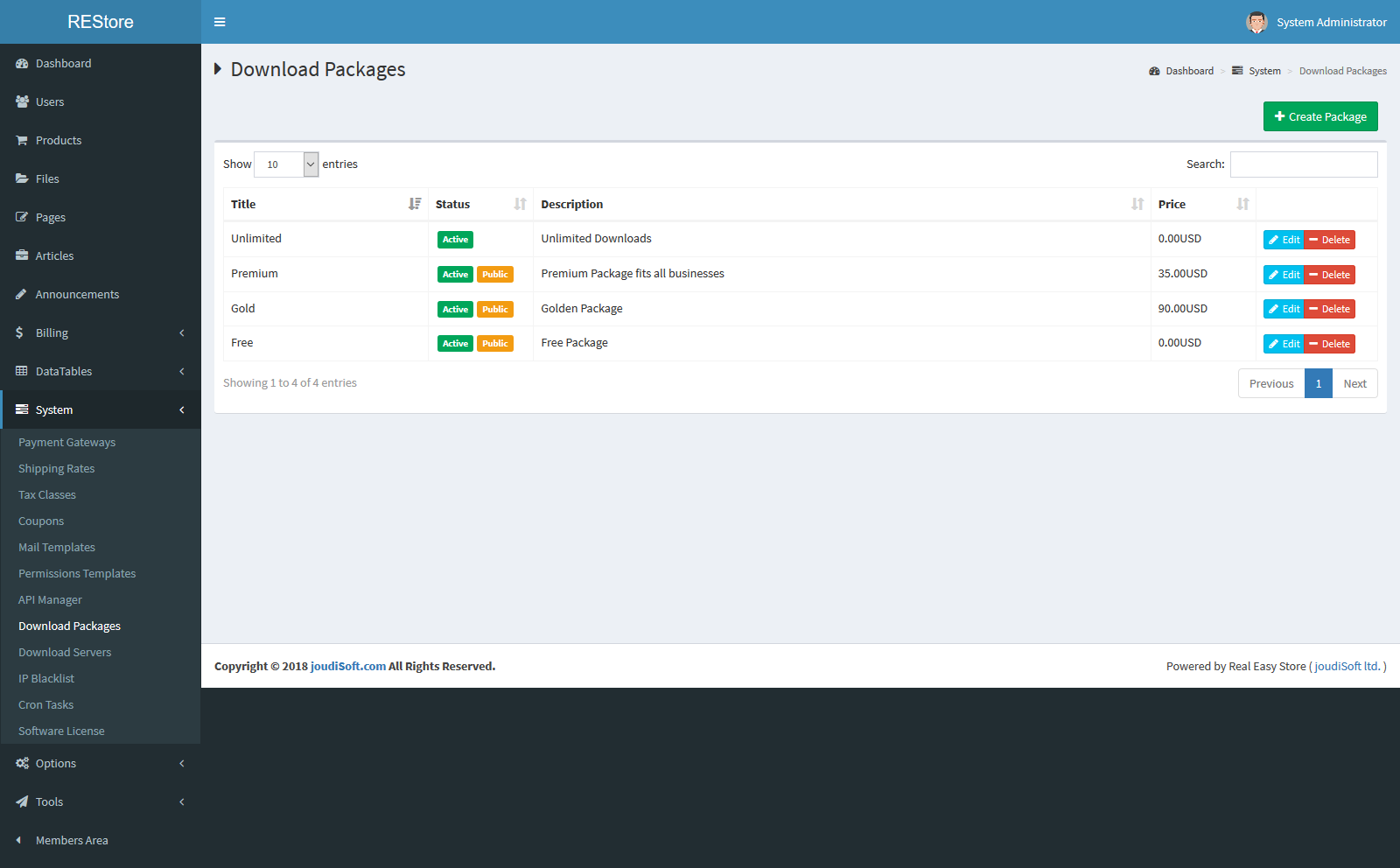Click the Dashboard gauge icon in sidebar
Viewport: 1400px width, 868px height.
[22, 64]
